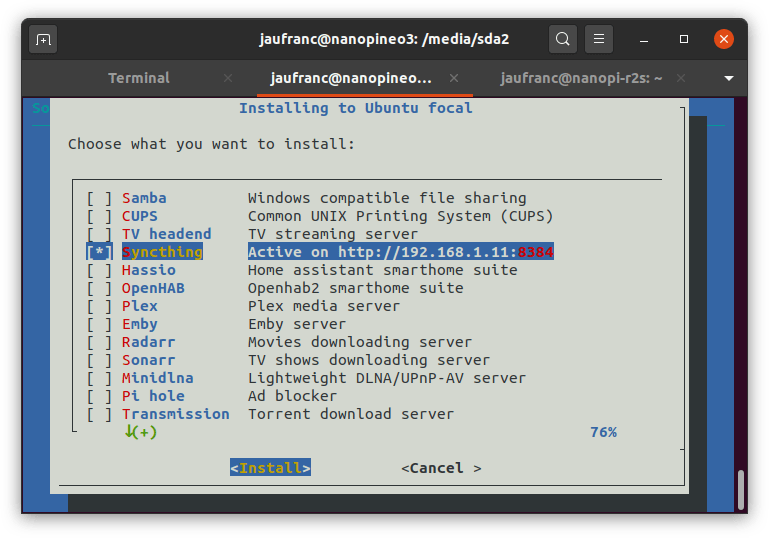Toggle the Pi hole checkbox
This screenshot has width=769, height=538.
(100, 396)
